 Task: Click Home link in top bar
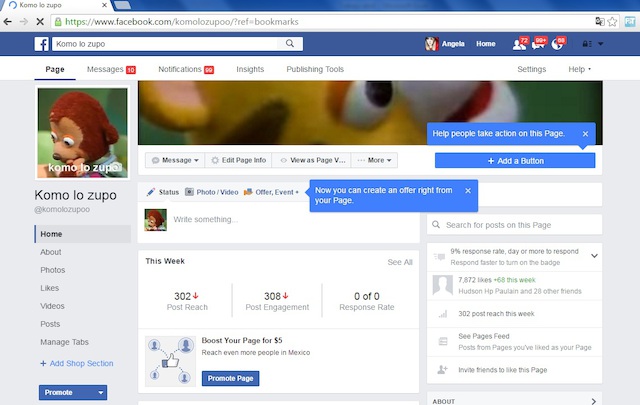tap(486, 44)
